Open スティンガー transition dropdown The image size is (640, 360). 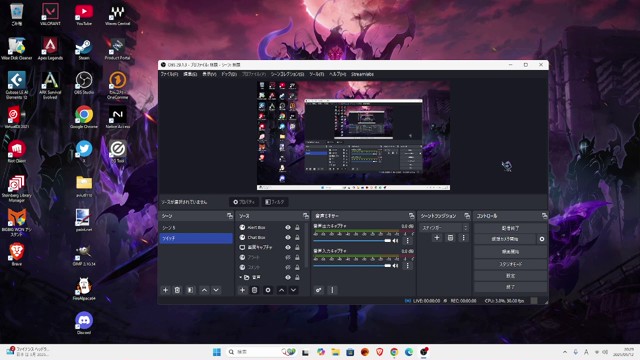444,227
